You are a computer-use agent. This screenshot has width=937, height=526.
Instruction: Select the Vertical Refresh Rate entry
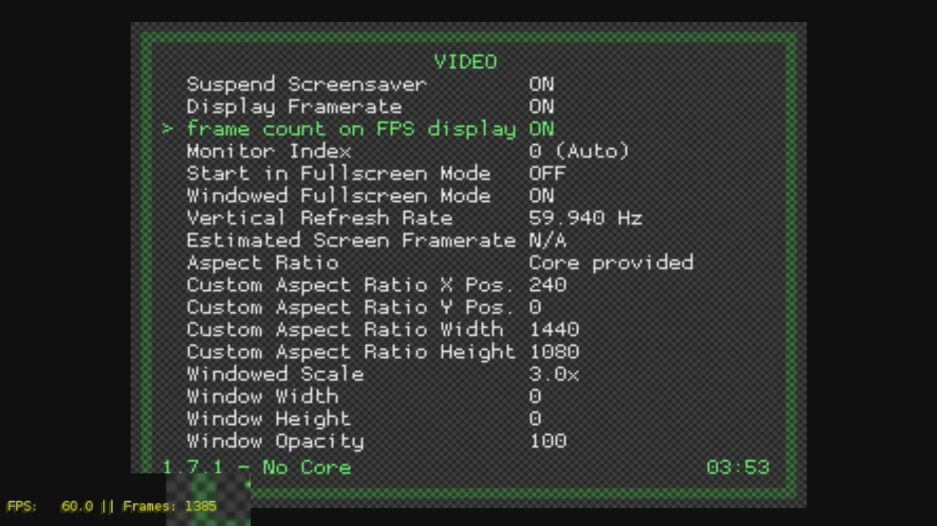[x=319, y=218]
